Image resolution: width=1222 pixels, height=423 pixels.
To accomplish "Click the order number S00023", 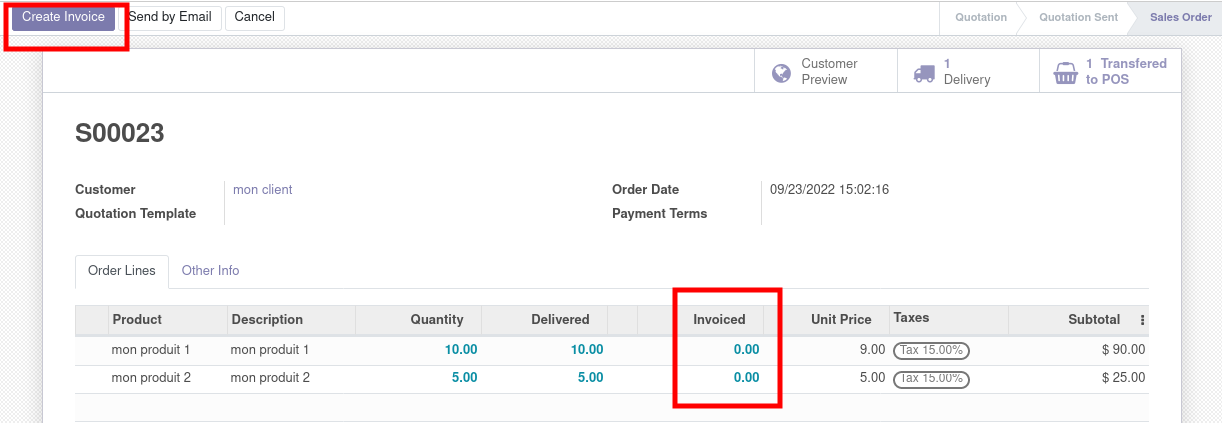I will (x=120, y=133).
